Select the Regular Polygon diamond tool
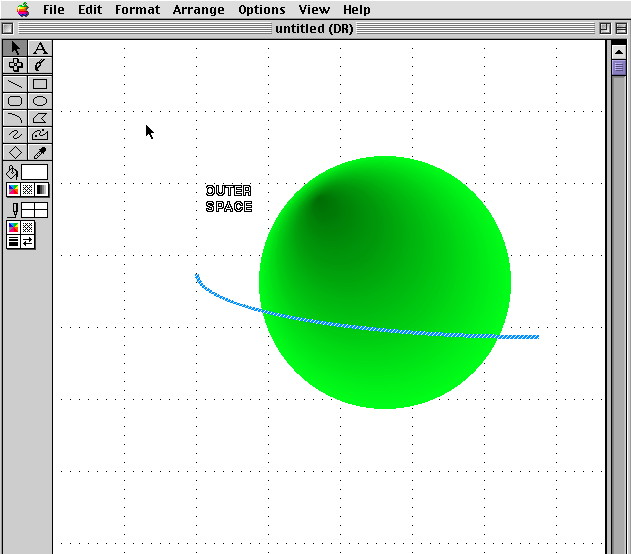The image size is (631, 554). [x=15, y=152]
